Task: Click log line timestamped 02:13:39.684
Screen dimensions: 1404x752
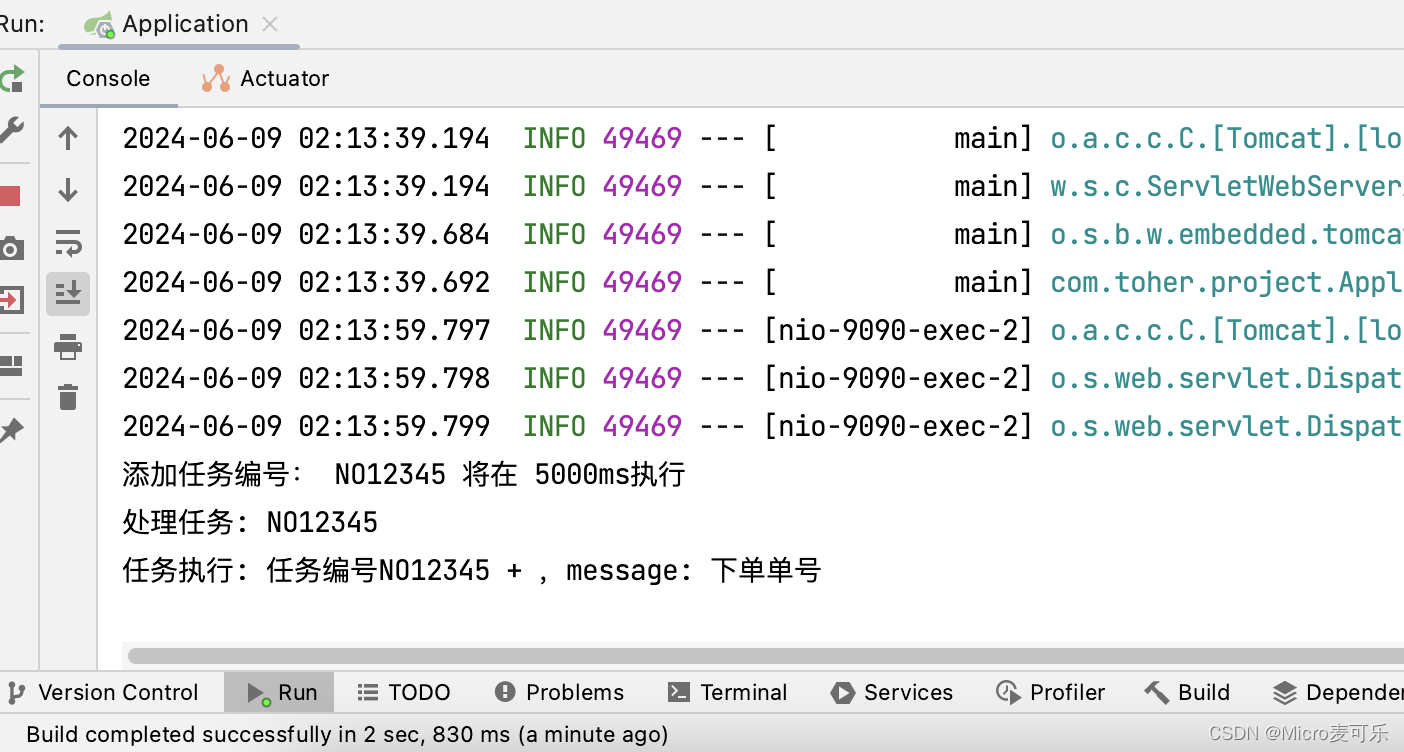Action: point(762,234)
